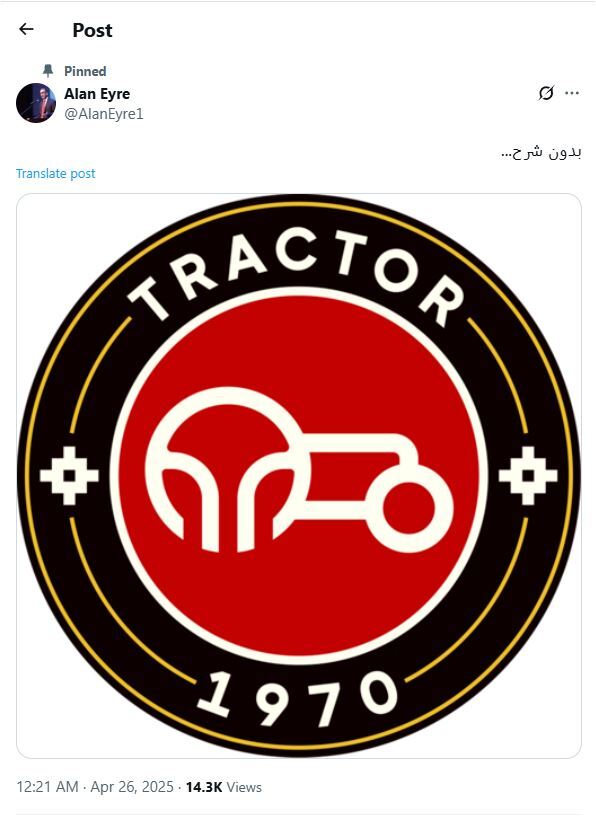The image size is (596, 819).
Task: Open the three-dot more options menu
Action: 572,93
